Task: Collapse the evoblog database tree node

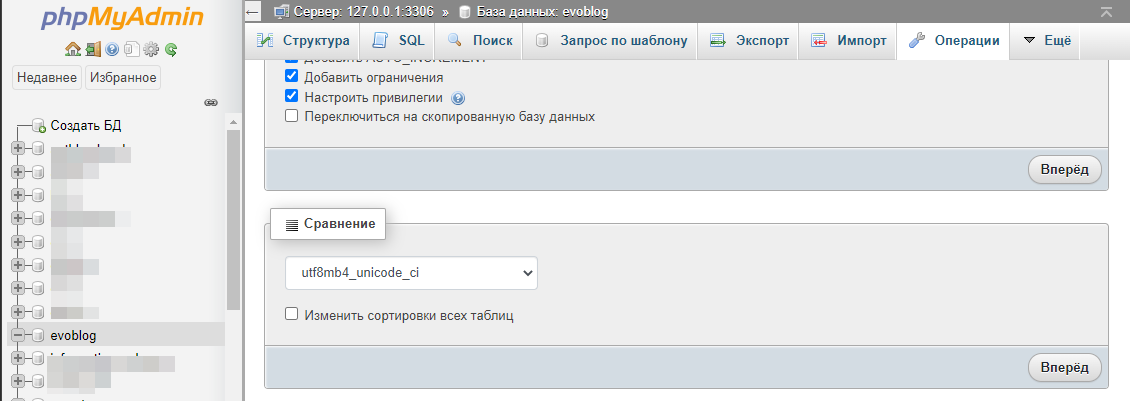Action: click(18, 335)
